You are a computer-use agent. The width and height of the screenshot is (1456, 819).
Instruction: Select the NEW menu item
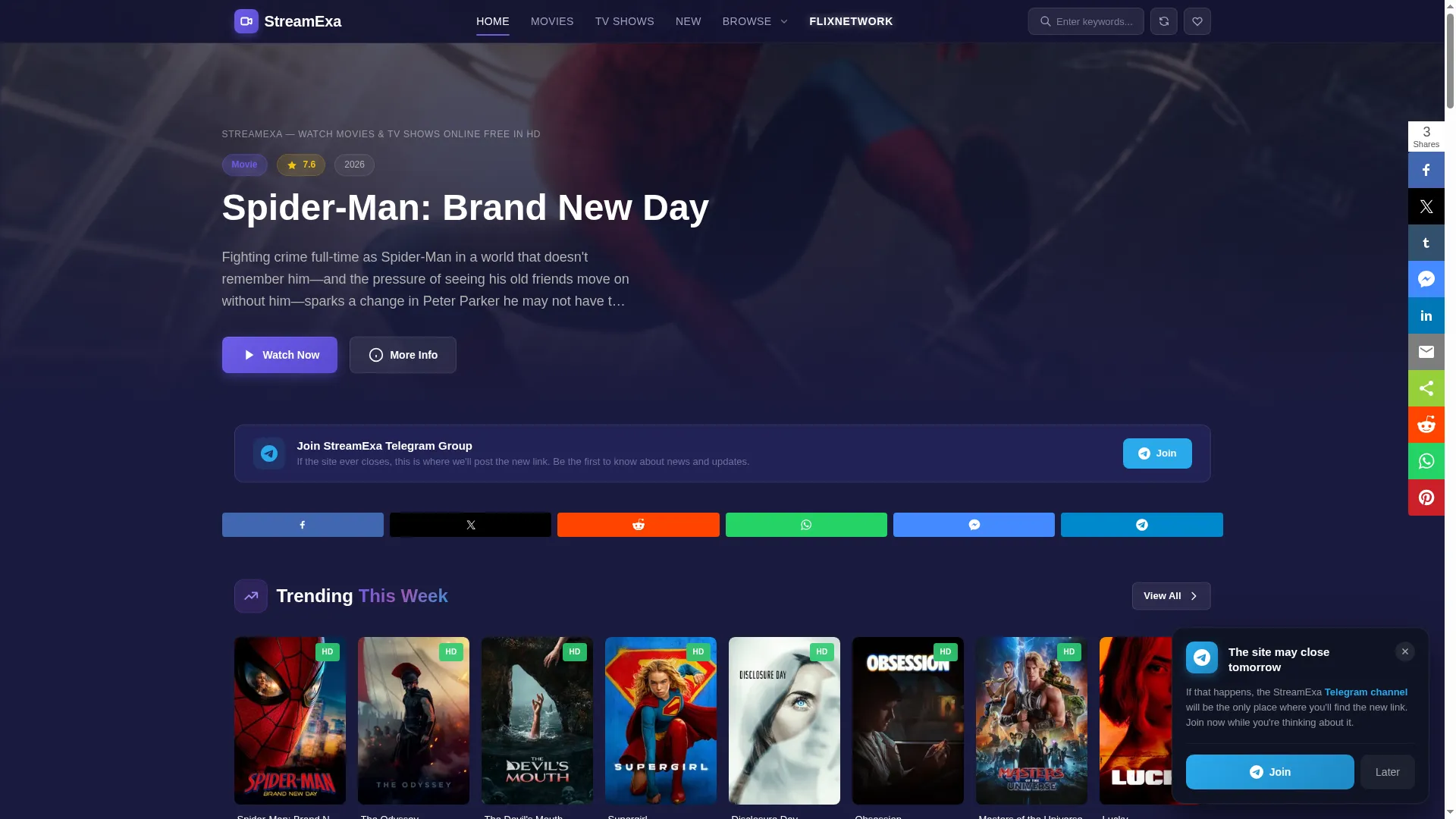click(x=689, y=21)
